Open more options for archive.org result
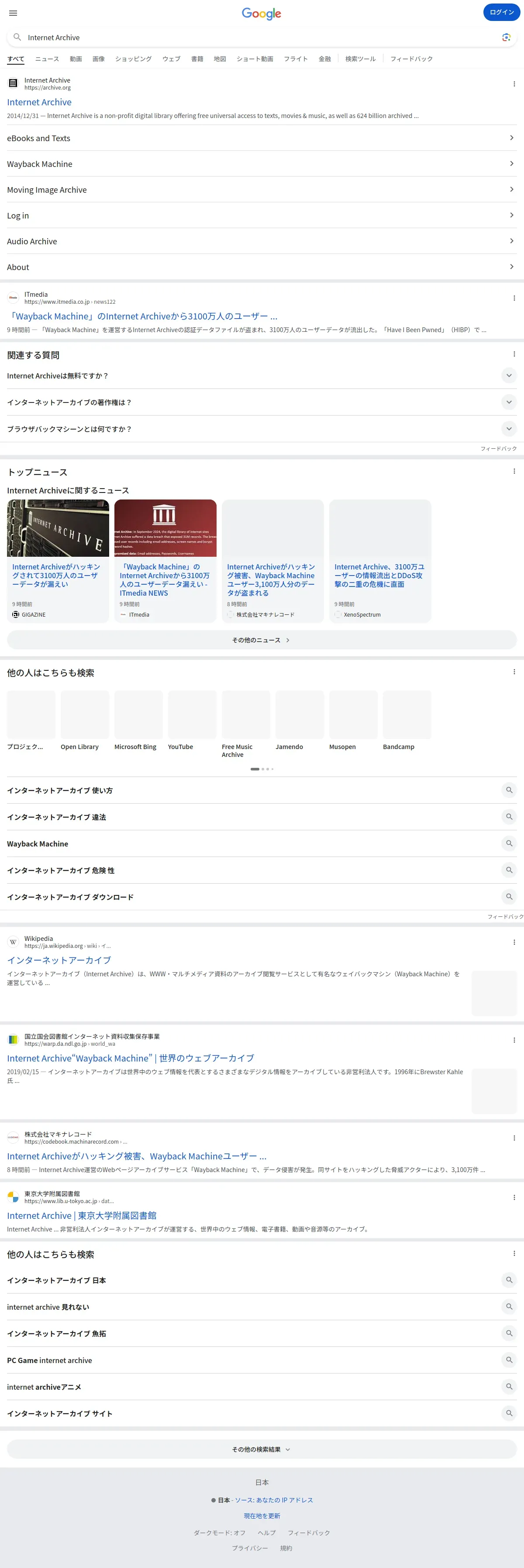Image resolution: width=524 pixels, height=1568 pixels. pyautogui.click(x=514, y=84)
